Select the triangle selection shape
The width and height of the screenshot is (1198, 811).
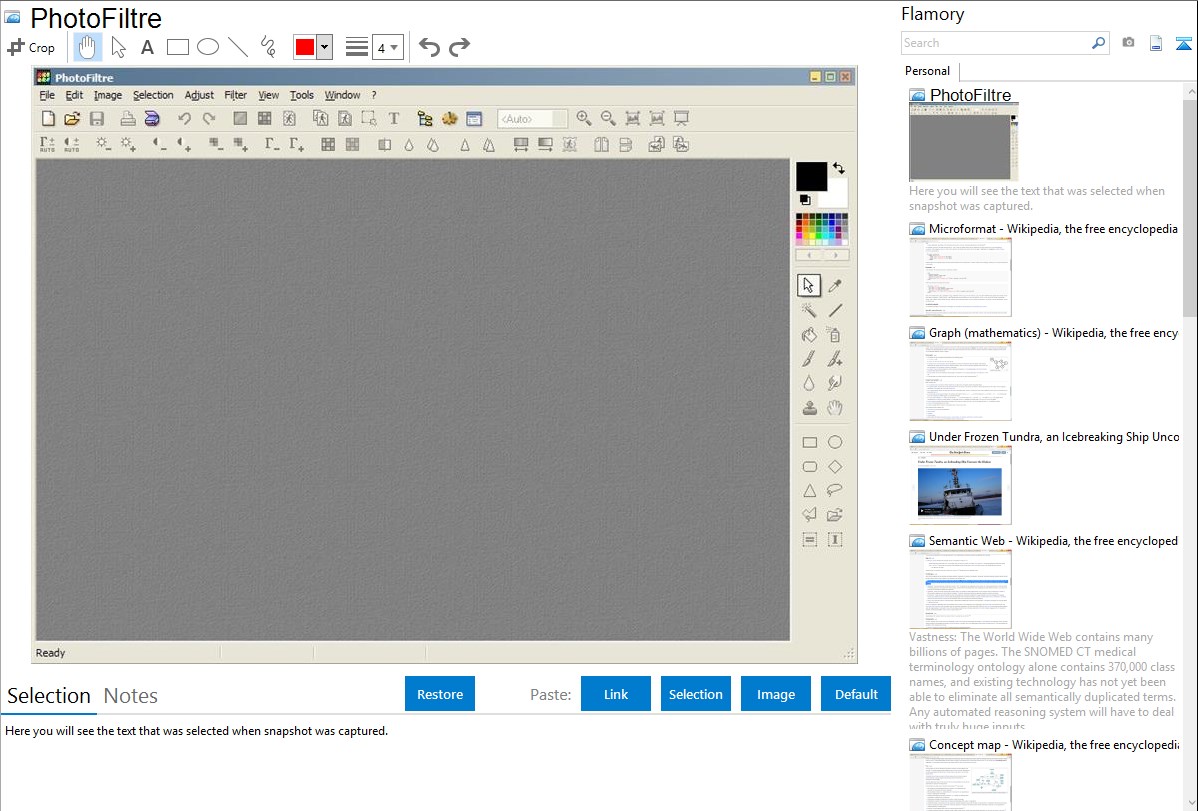(810, 491)
